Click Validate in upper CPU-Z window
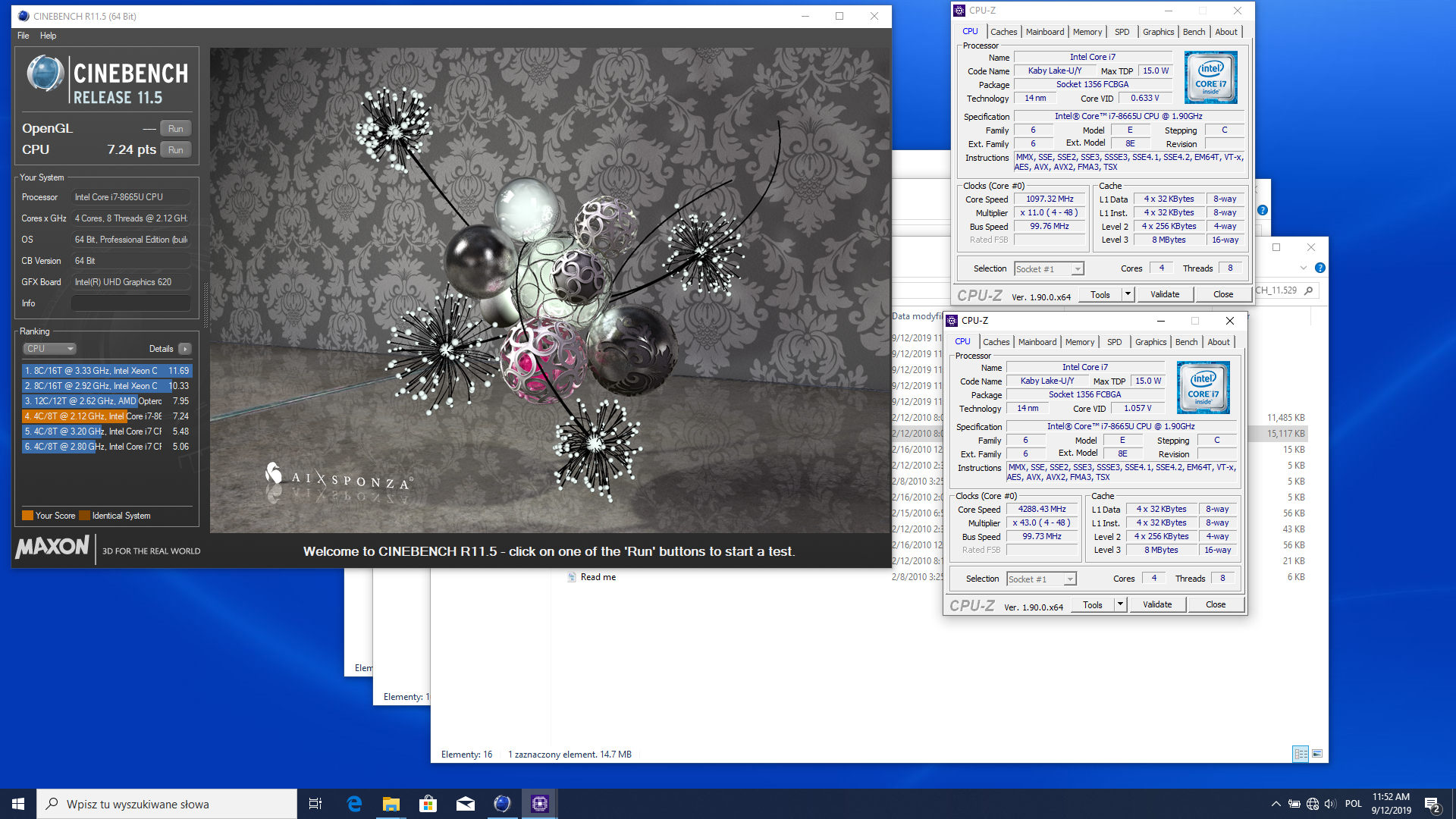The width and height of the screenshot is (1456, 819). point(1165,295)
